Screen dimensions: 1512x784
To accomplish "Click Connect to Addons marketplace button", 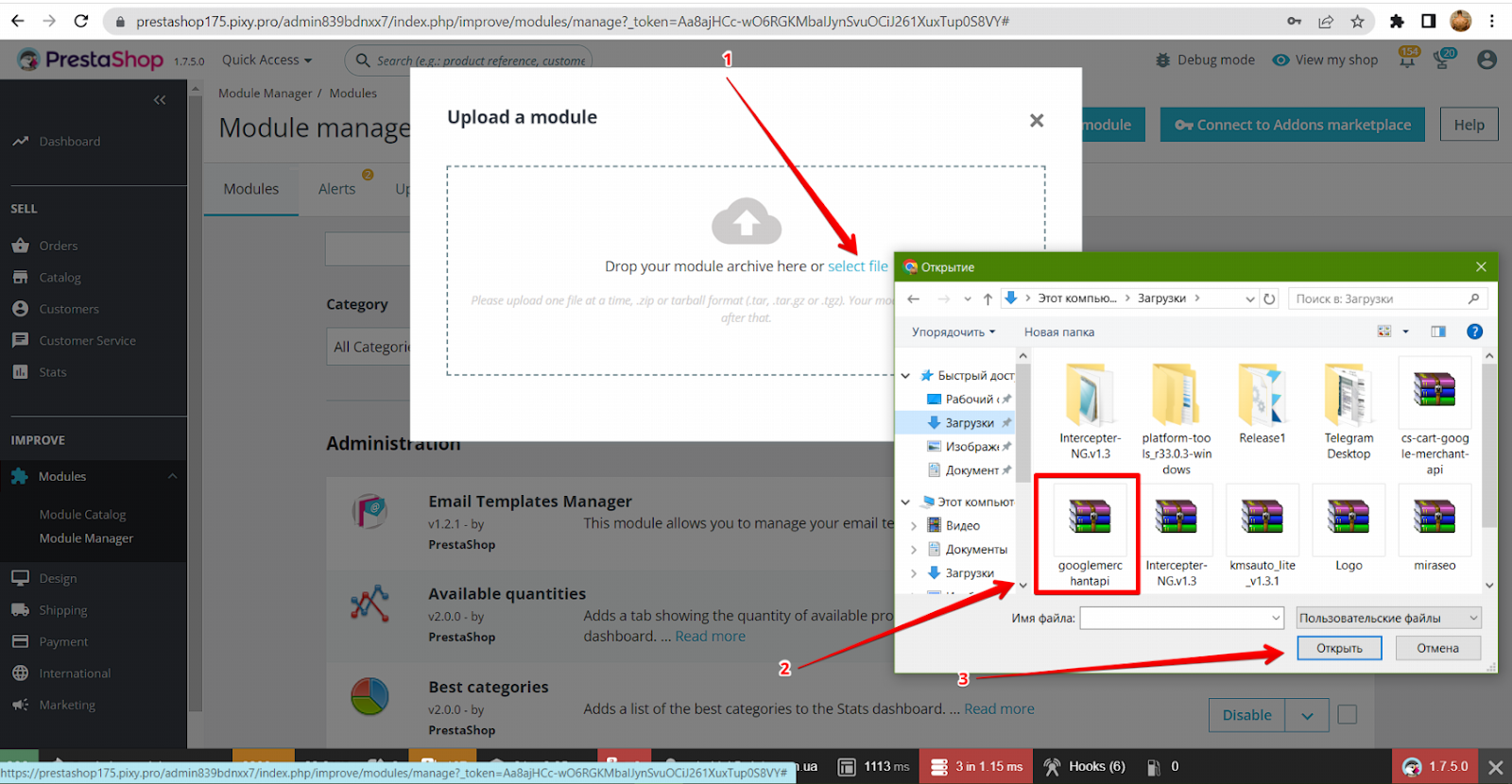I will 1292,125.
